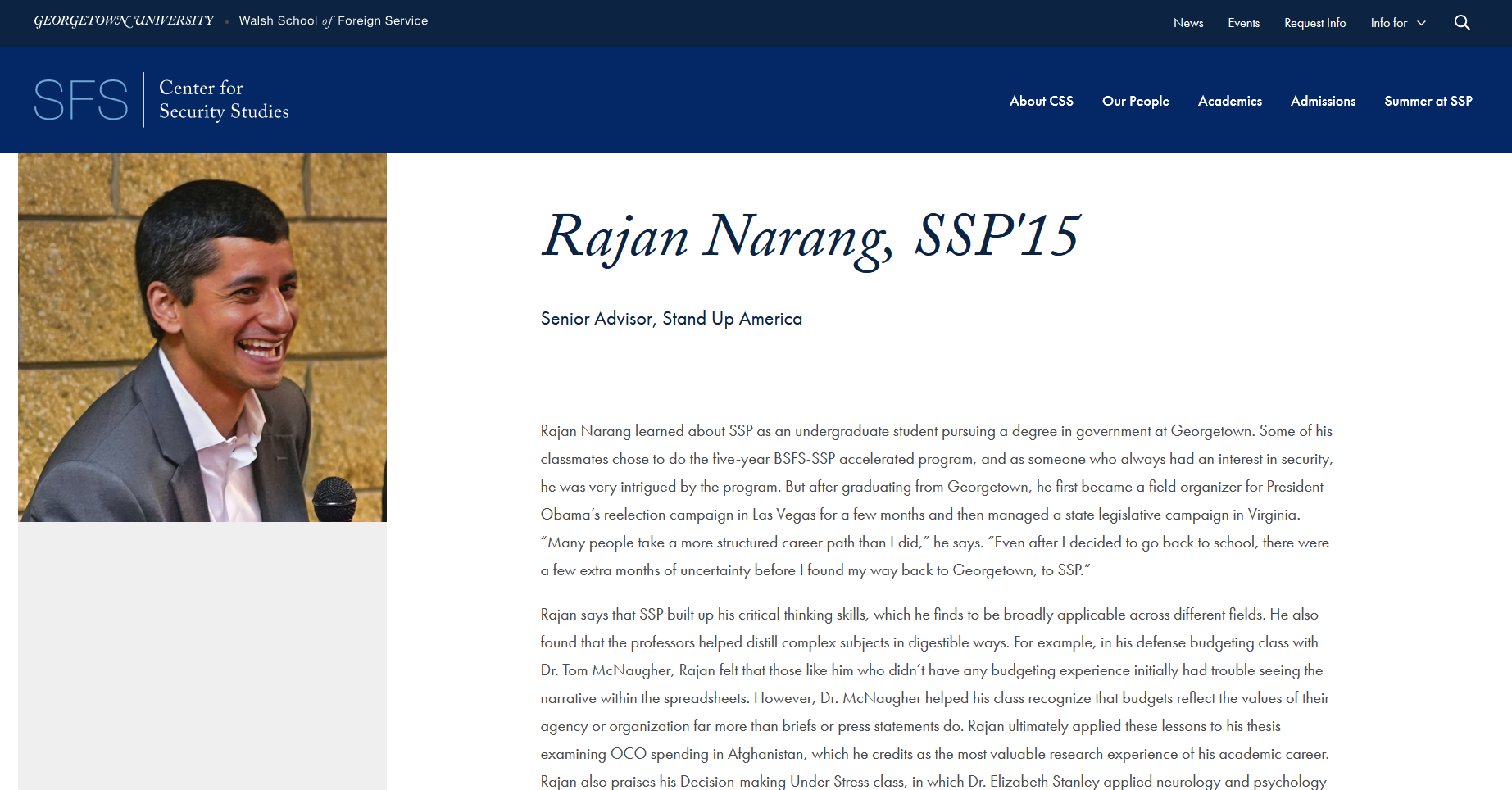This screenshot has width=1512, height=790.
Task: Open the Academics menu
Action: point(1229,101)
